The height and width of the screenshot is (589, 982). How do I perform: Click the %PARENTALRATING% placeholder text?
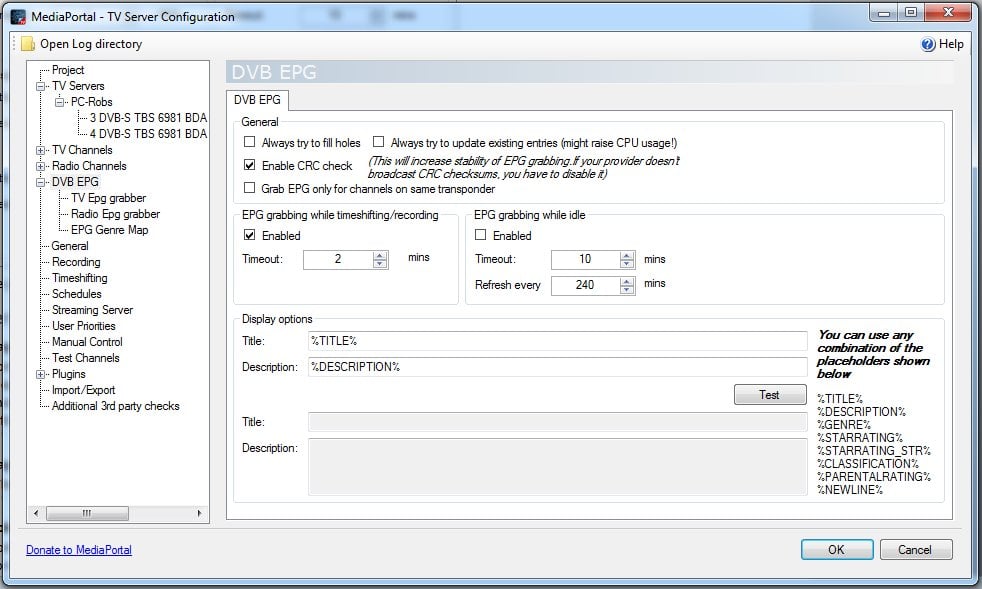pyautogui.click(x=874, y=477)
